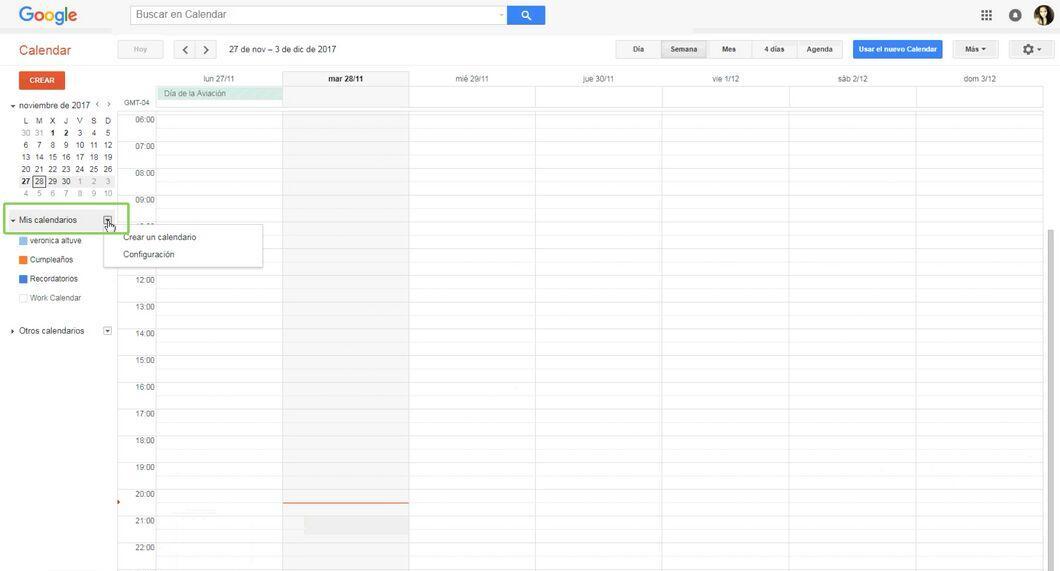
Task: Click the Recordatorios blue color swatch
Action: coord(23,279)
